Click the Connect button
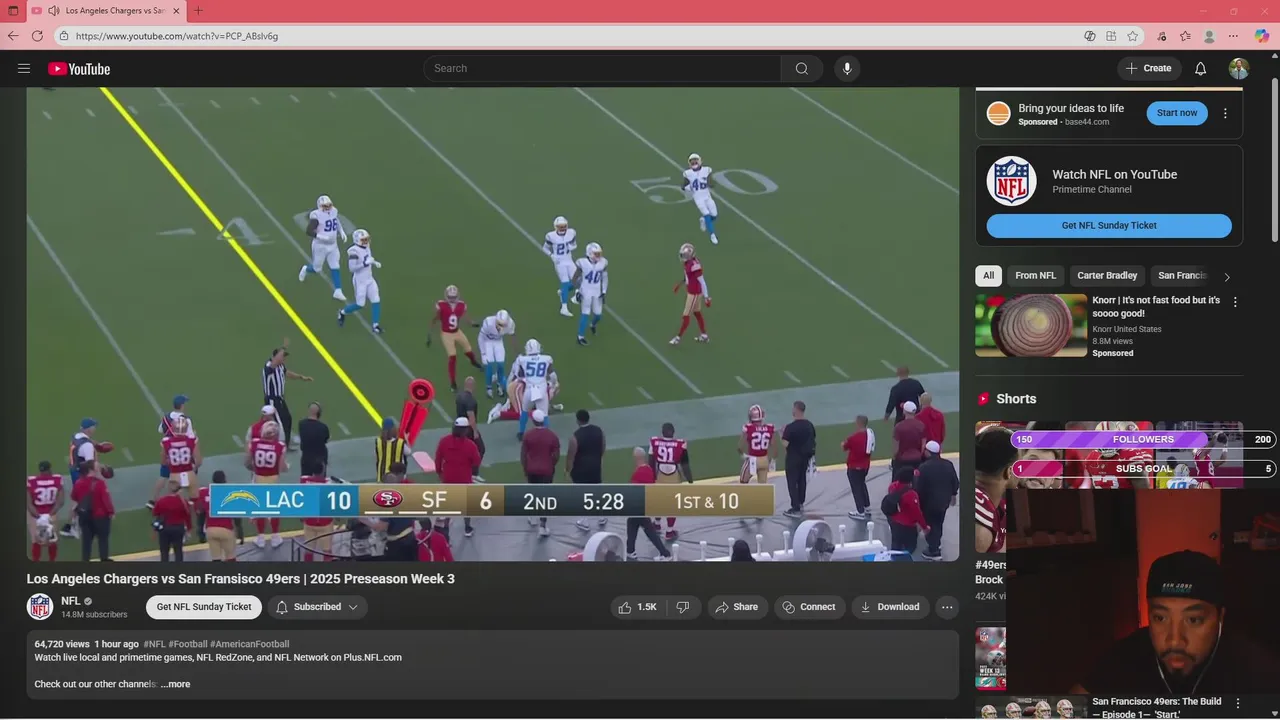 coord(809,607)
